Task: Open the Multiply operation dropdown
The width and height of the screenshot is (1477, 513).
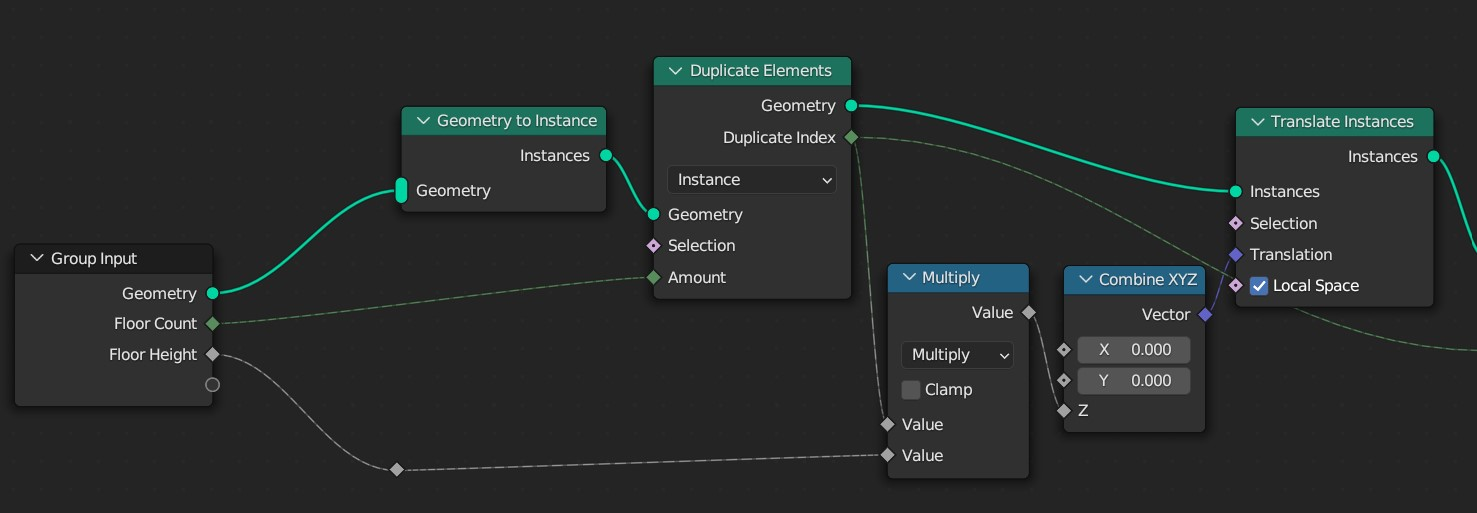Action: pos(957,355)
